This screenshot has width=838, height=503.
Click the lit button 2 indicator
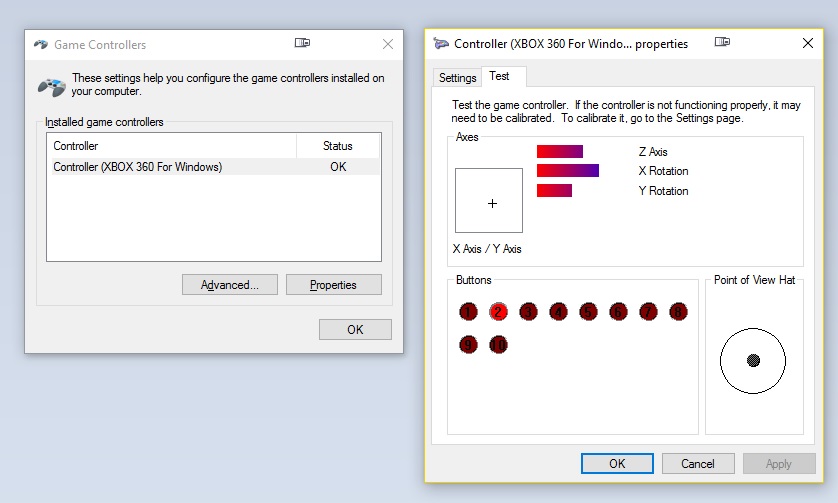[x=498, y=312]
